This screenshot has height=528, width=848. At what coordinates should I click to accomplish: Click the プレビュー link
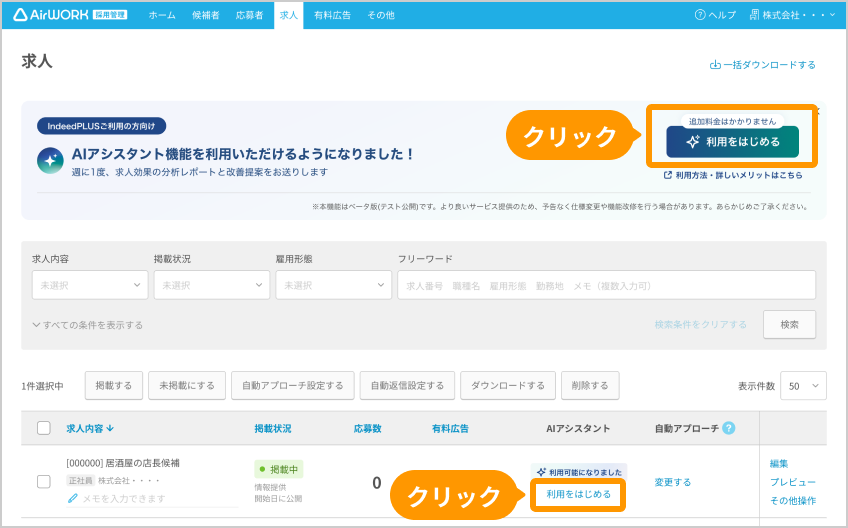[793, 482]
